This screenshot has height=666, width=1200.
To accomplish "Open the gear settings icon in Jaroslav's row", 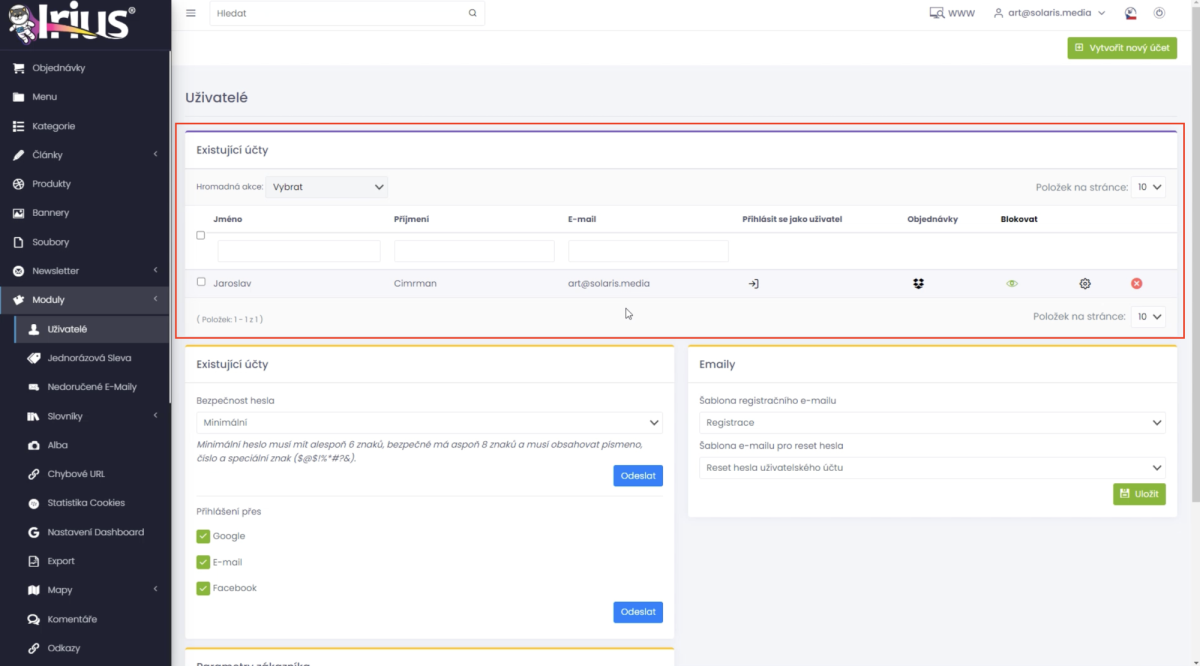I will point(1085,284).
